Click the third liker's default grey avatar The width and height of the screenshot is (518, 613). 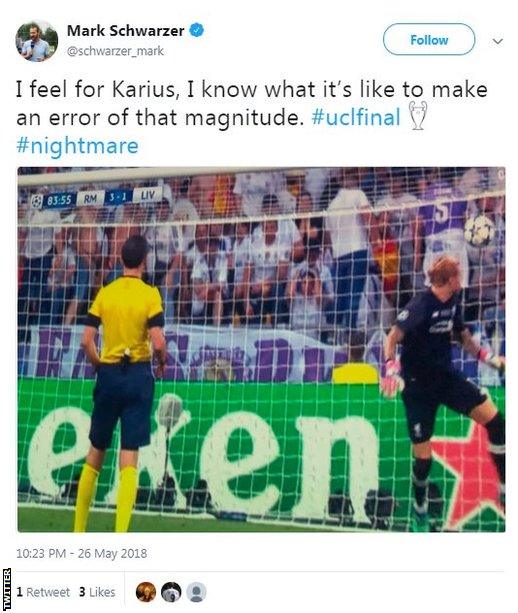click(x=196, y=592)
